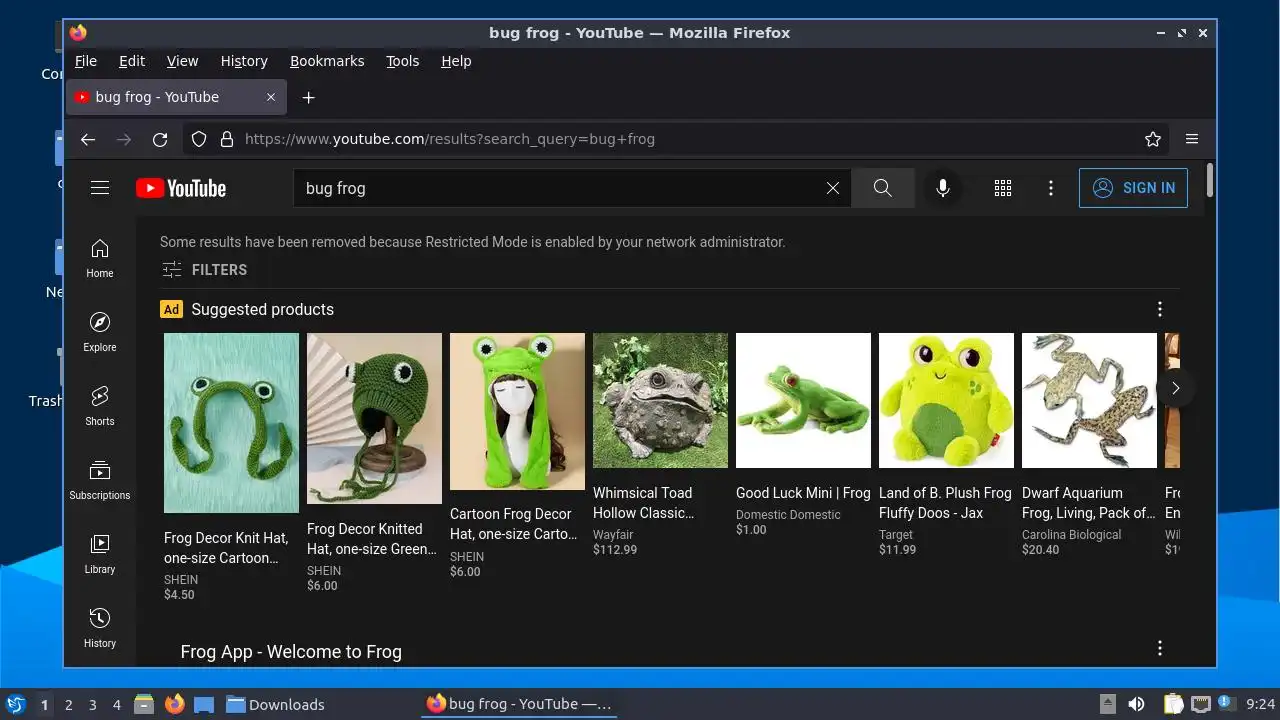Click the padlock site information icon
The height and width of the screenshot is (720, 1280).
(227, 139)
